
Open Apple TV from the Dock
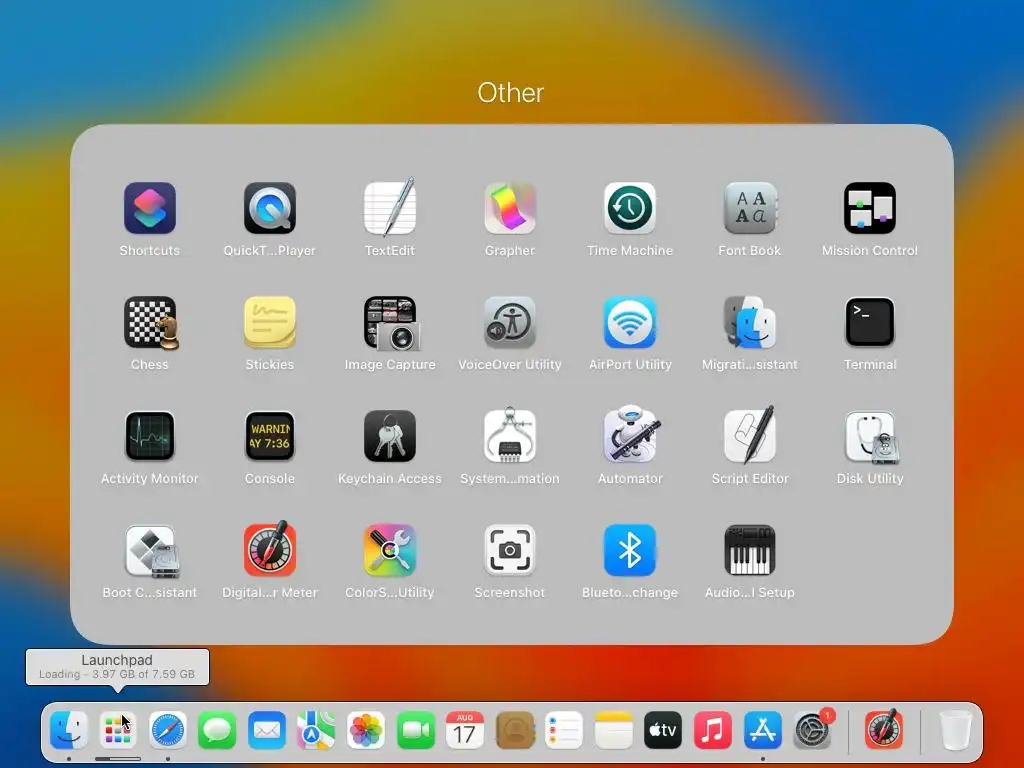[x=663, y=730]
